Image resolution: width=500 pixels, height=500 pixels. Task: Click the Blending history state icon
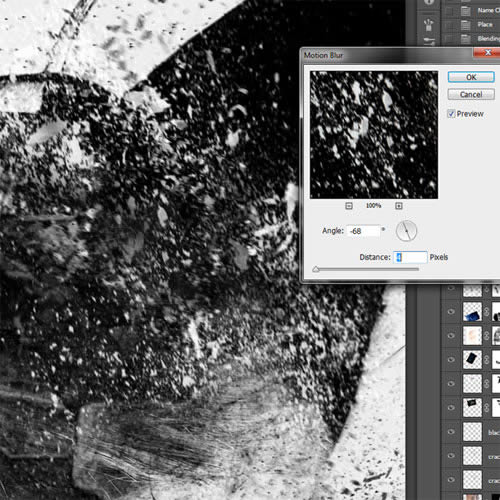tap(466, 39)
